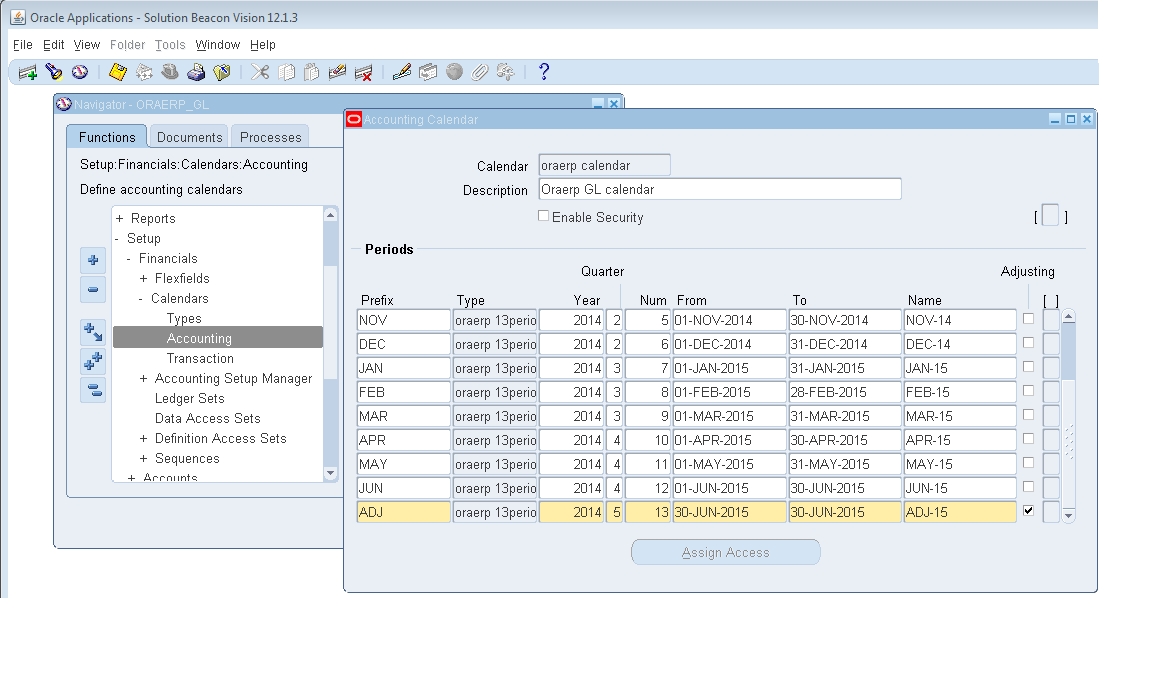Print using the printer toolbar icon
1172x678 pixels.
click(196, 72)
